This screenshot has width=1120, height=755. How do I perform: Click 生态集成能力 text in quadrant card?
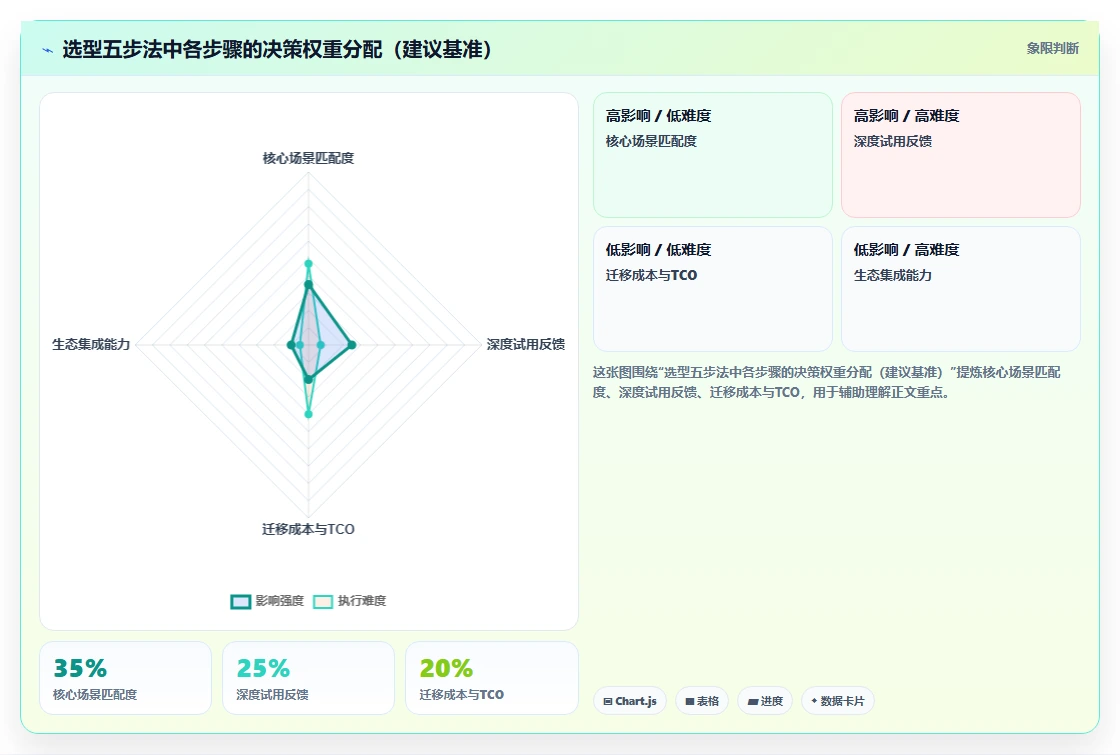point(893,275)
